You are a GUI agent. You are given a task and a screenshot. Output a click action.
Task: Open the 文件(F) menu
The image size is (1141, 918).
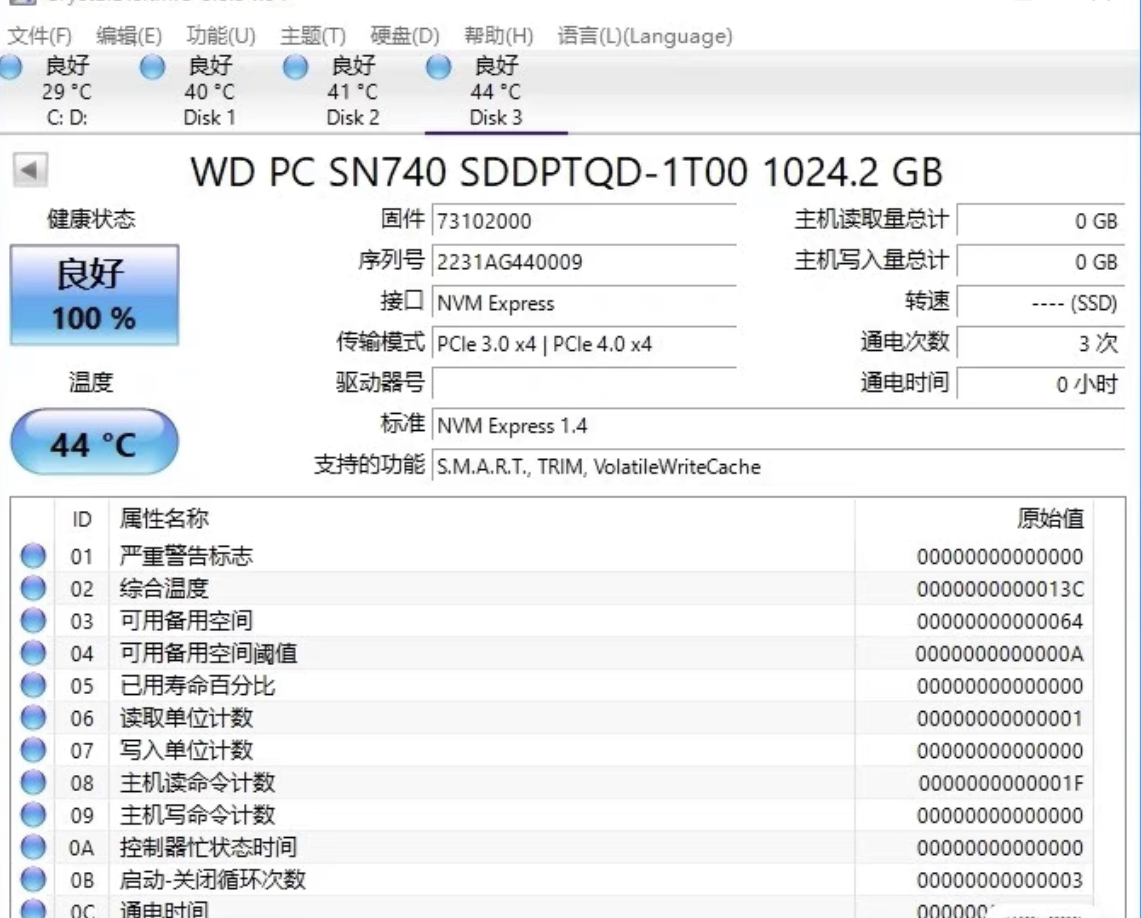point(39,36)
